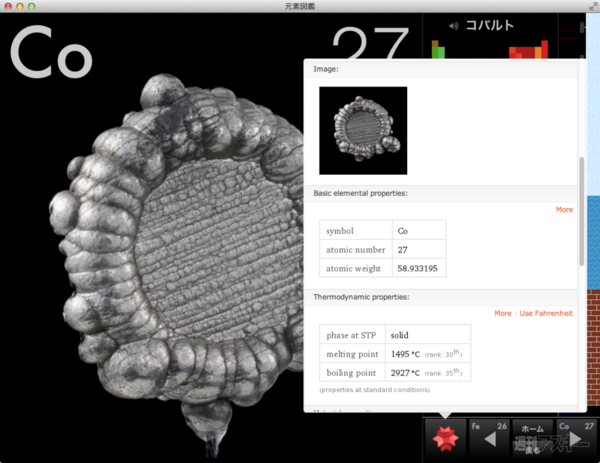Switch to Use Fahrenheit
600x463 pixels.
click(546, 313)
